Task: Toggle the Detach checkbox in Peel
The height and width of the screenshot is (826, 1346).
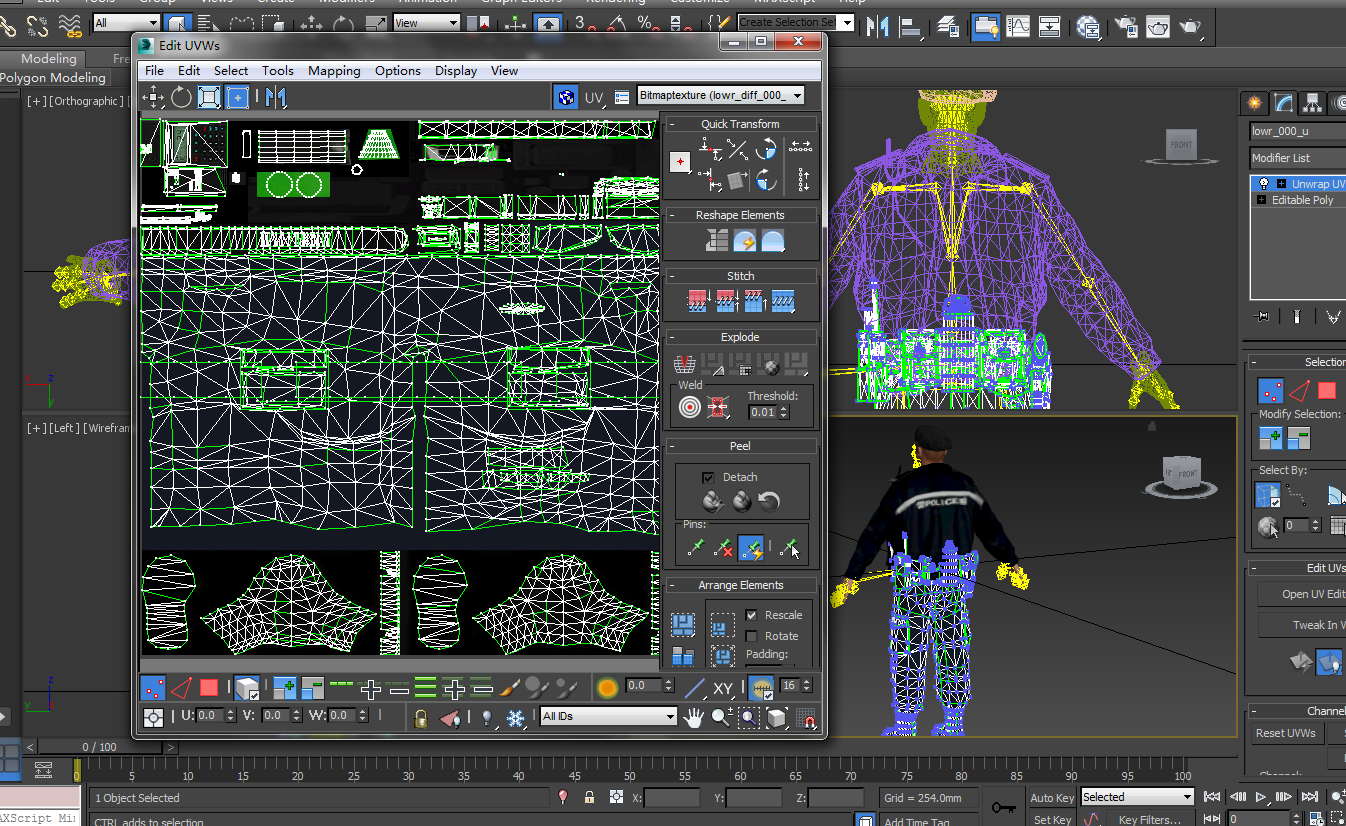Action: pos(708,477)
